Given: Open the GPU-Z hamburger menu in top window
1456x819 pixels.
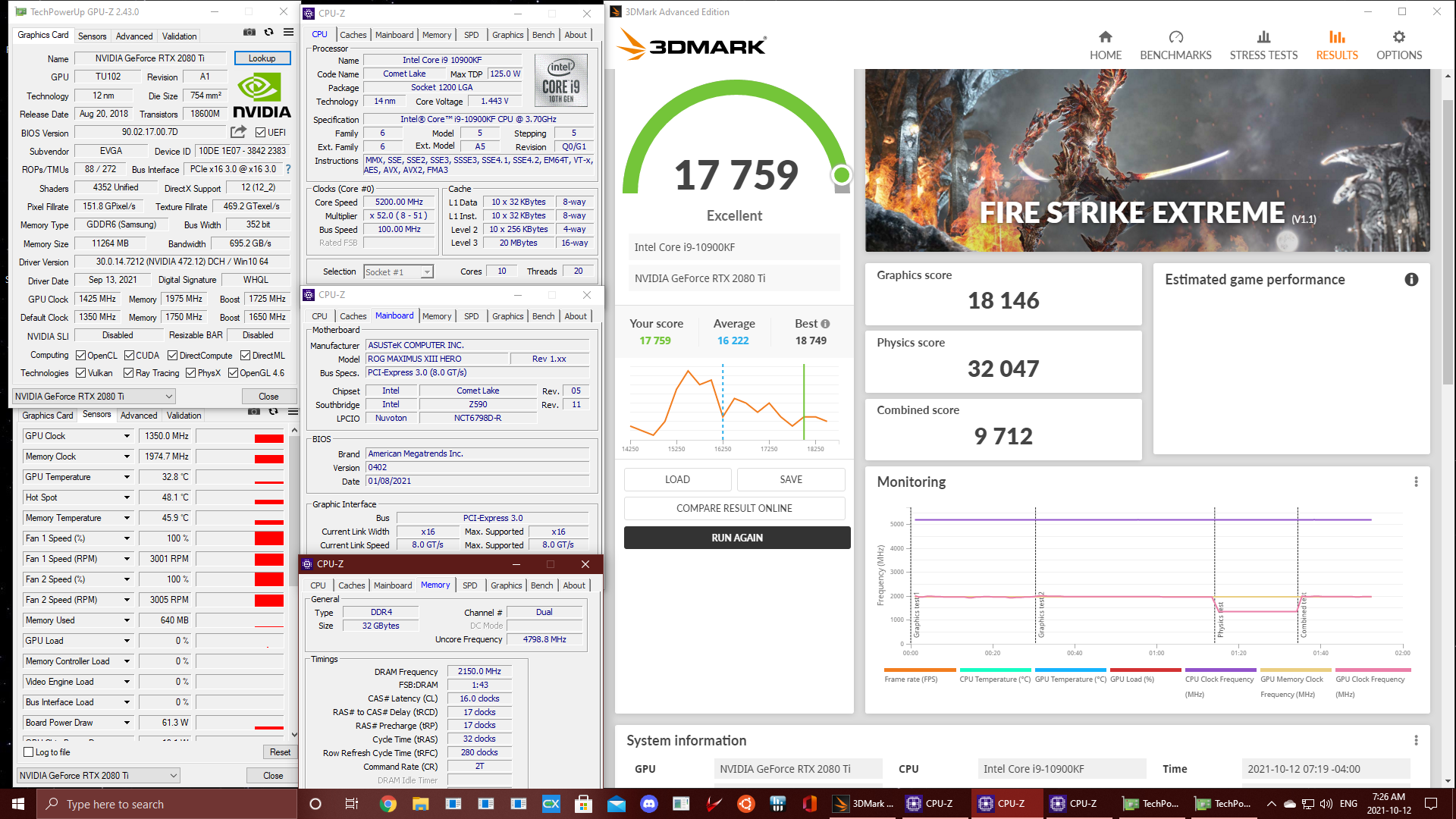Looking at the screenshot, I should [x=288, y=33].
